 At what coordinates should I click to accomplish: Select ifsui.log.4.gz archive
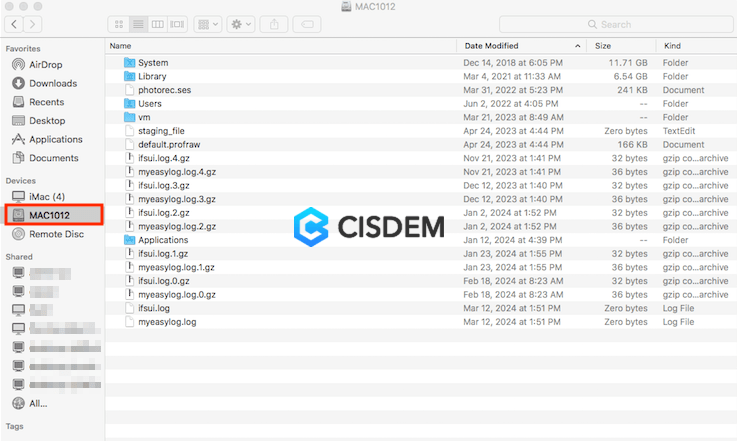click(164, 158)
